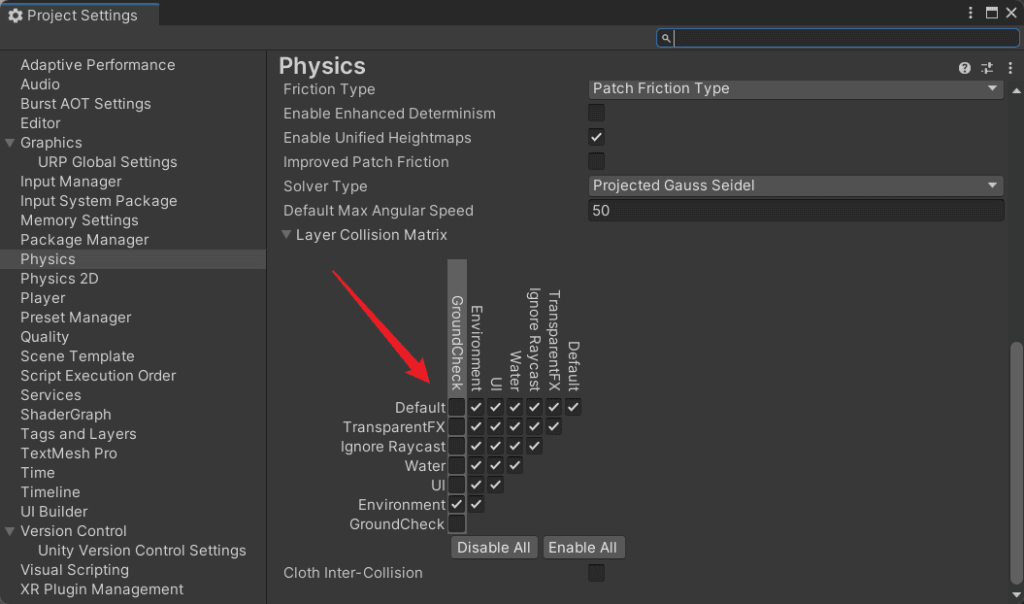Click the Default Max Angular Speed field
This screenshot has width=1024, height=604.
click(796, 210)
